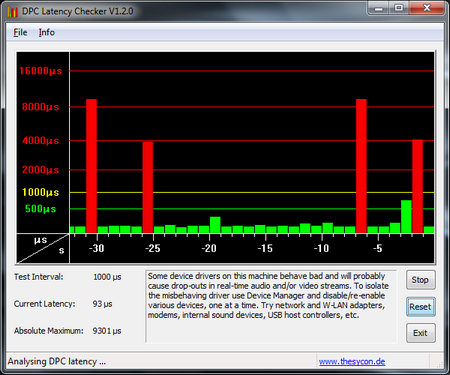
Task: Click the Test Interval label
Action: 39,277
